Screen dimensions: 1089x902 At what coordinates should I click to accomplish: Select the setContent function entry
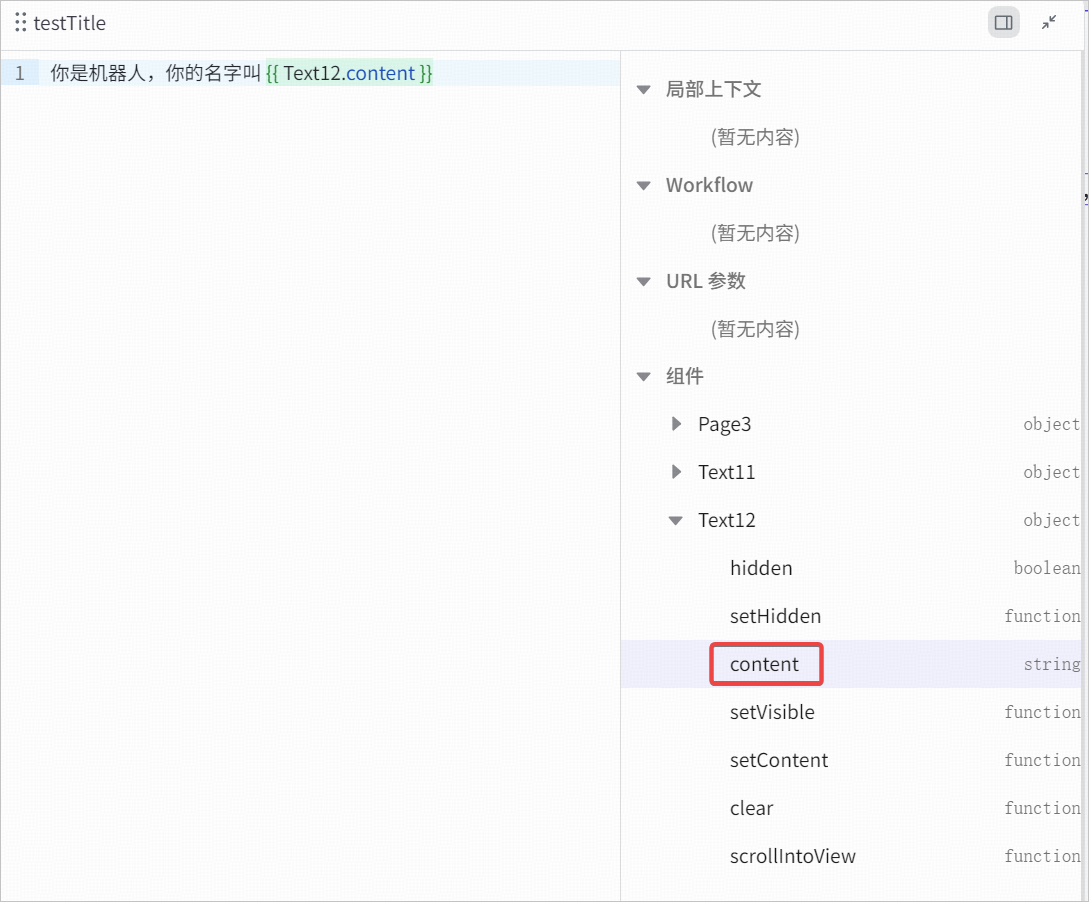coord(851,760)
